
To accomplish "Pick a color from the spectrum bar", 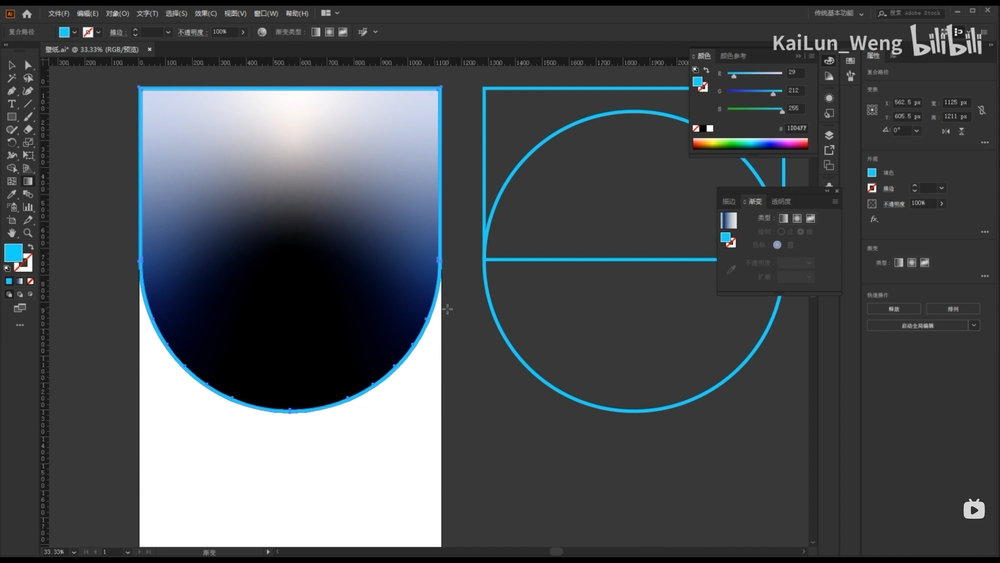I will [750, 144].
